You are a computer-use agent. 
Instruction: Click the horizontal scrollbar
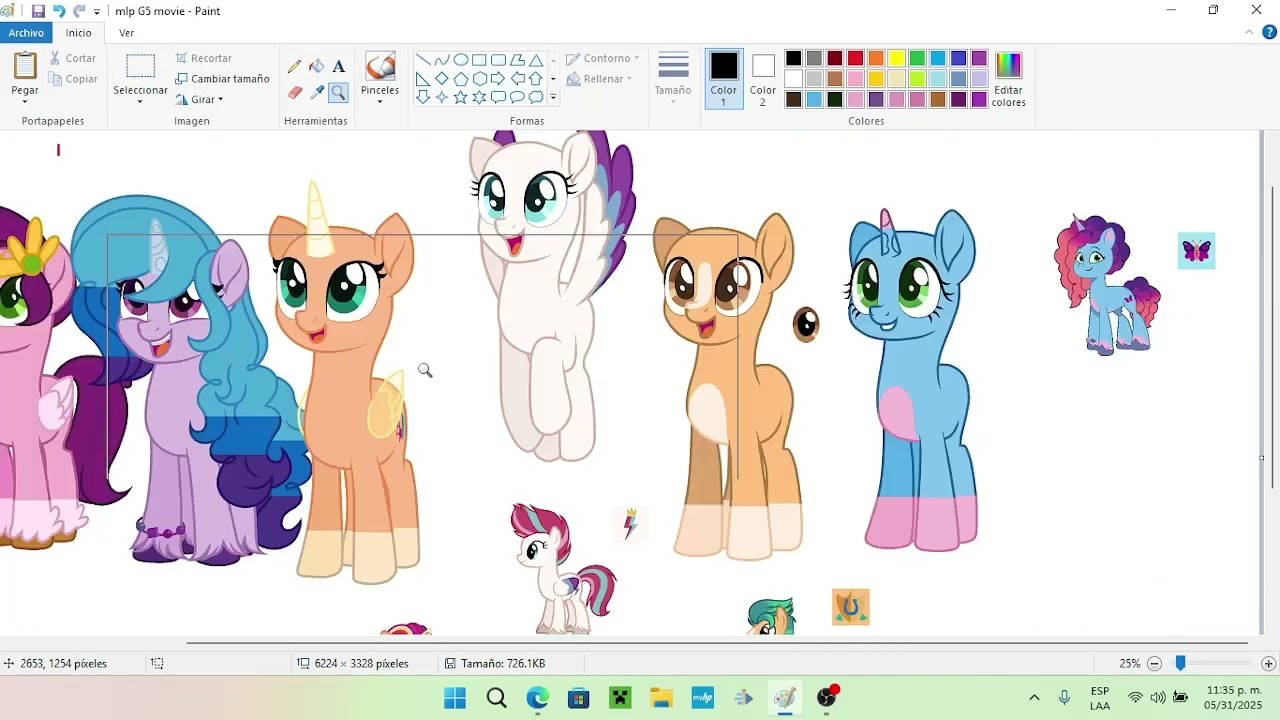pos(717,643)
